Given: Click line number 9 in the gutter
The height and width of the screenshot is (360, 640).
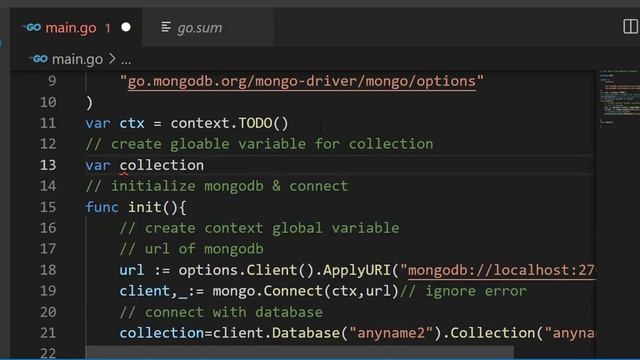Looking at the screenshot, I should [52, 81].
